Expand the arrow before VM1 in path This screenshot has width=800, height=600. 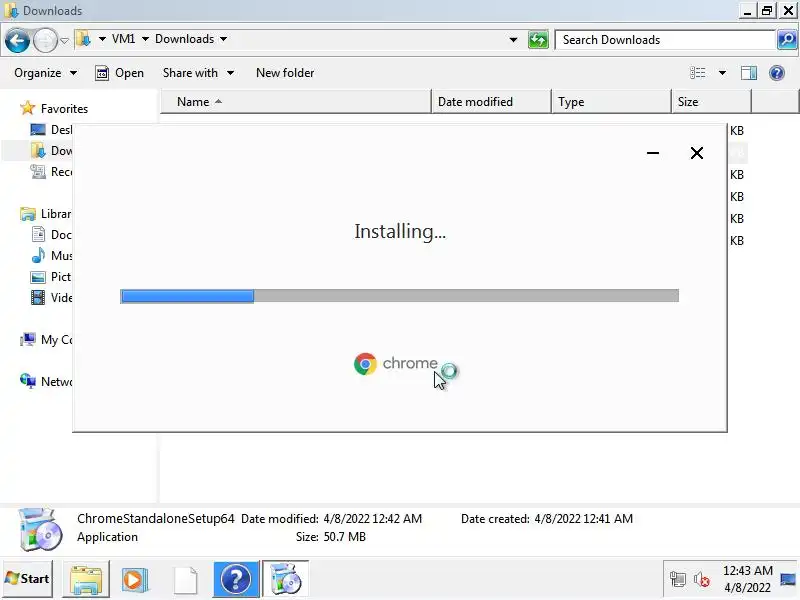click(x=102, y=39)
